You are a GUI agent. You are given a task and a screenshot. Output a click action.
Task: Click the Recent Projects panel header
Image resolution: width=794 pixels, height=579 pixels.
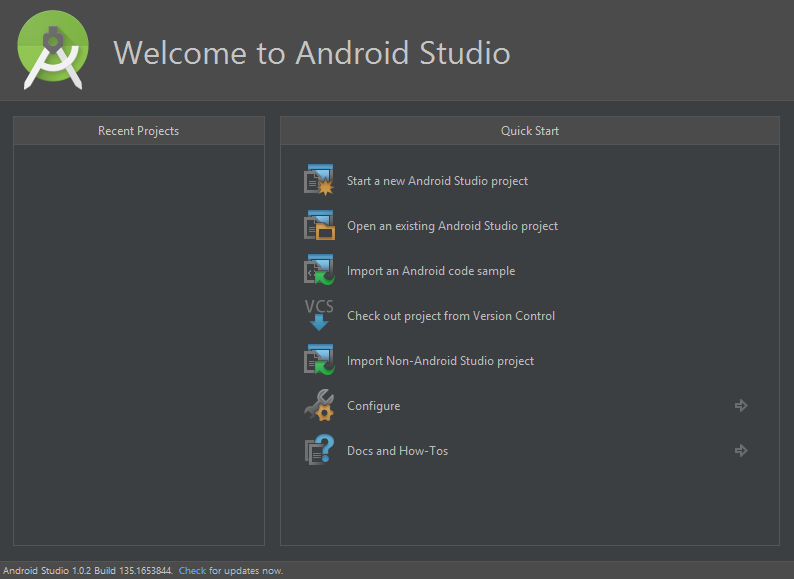pyautogui.click(x=139, y=131)
